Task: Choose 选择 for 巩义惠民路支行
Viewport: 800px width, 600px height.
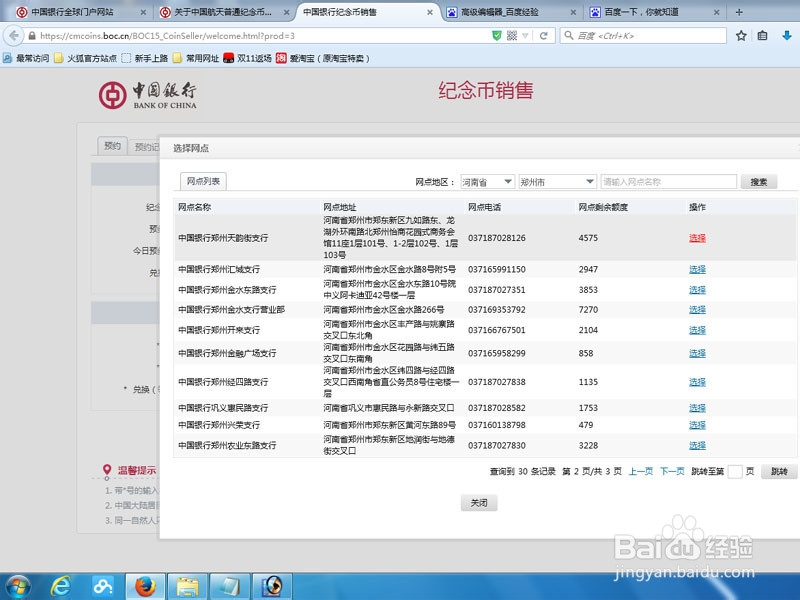Action: coord(697,408)
